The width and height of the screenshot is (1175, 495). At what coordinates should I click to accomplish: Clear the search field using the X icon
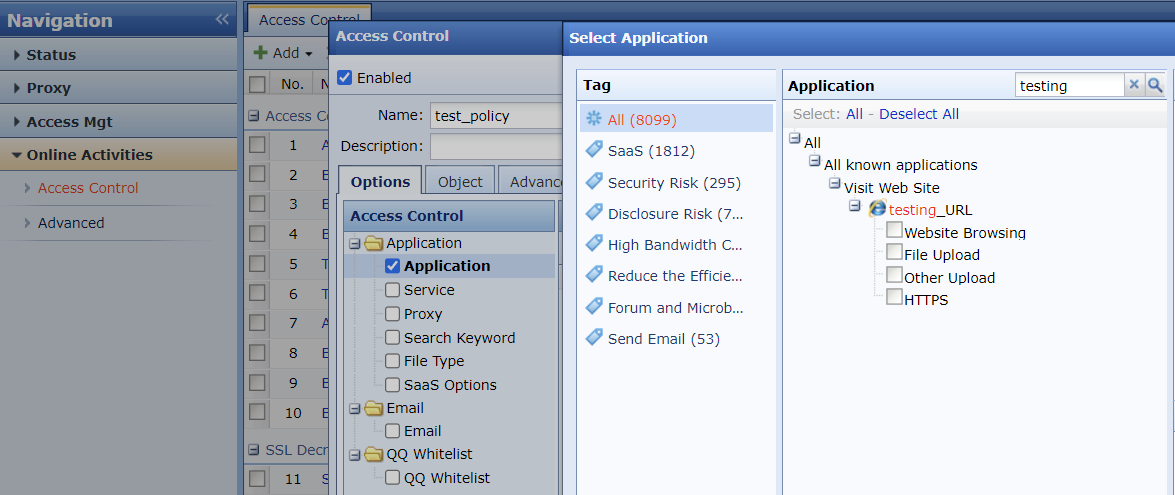coord(1134,86)
